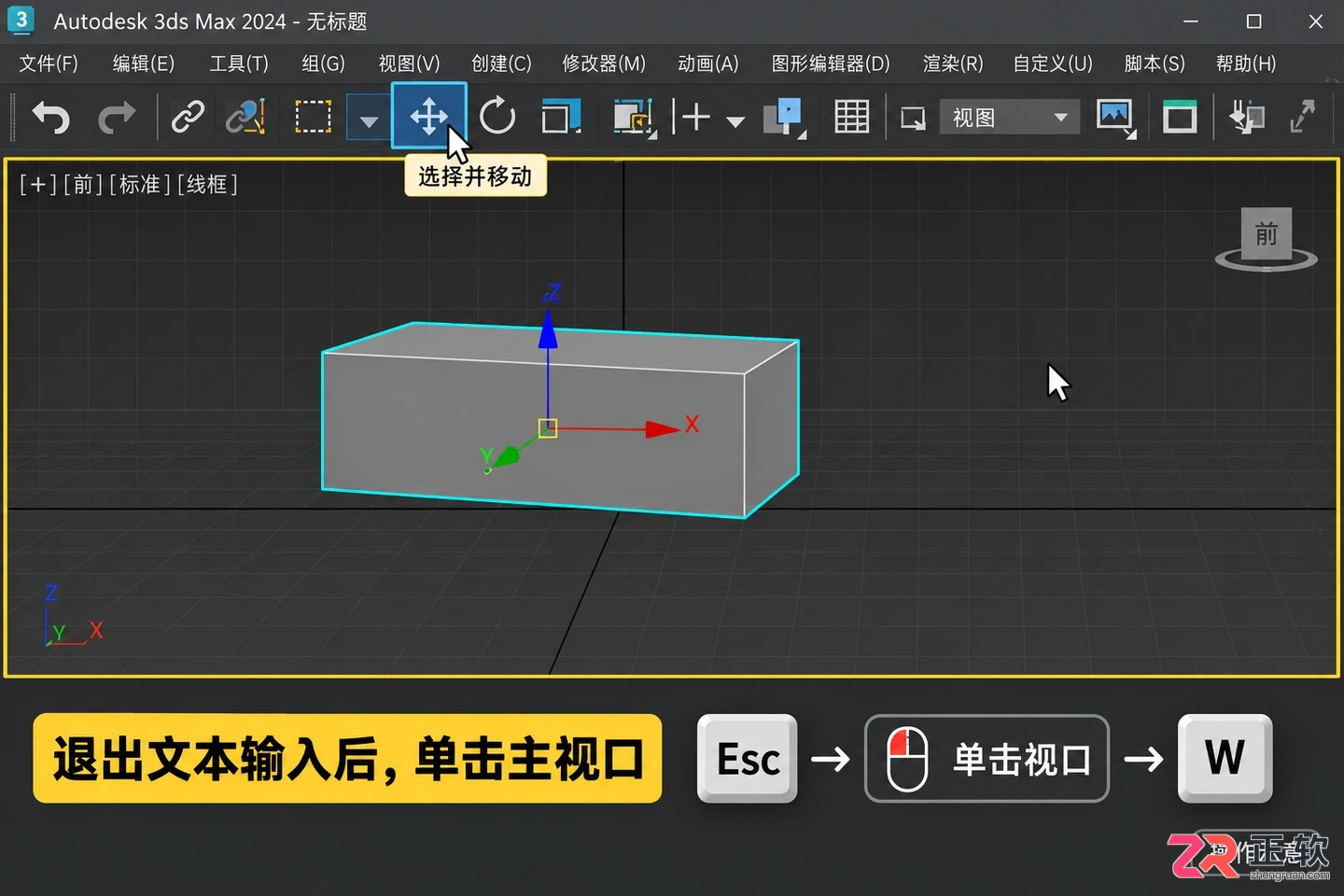Open the [标准] viewport preset menu
The height and width of the screenshot is (896, 1344).
[x=140, y=185]
